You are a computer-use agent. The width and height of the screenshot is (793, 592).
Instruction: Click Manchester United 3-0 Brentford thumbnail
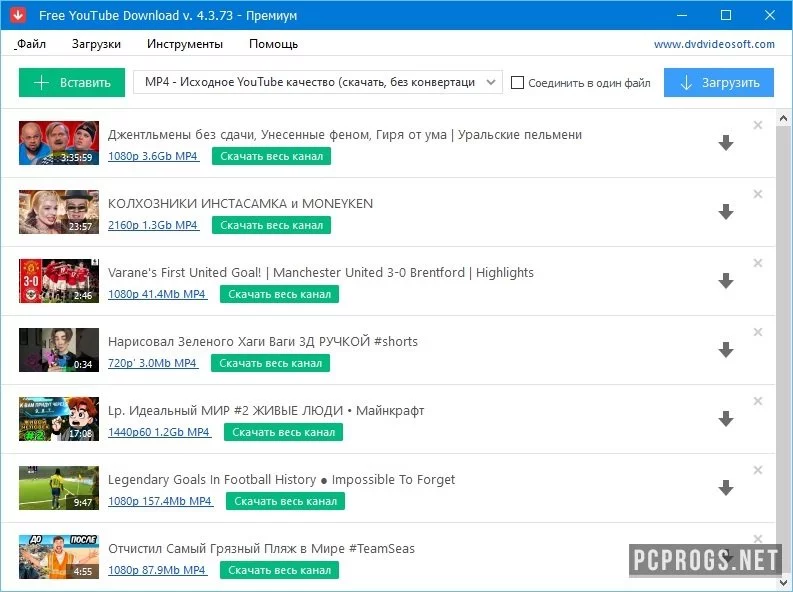pos(59,281)
